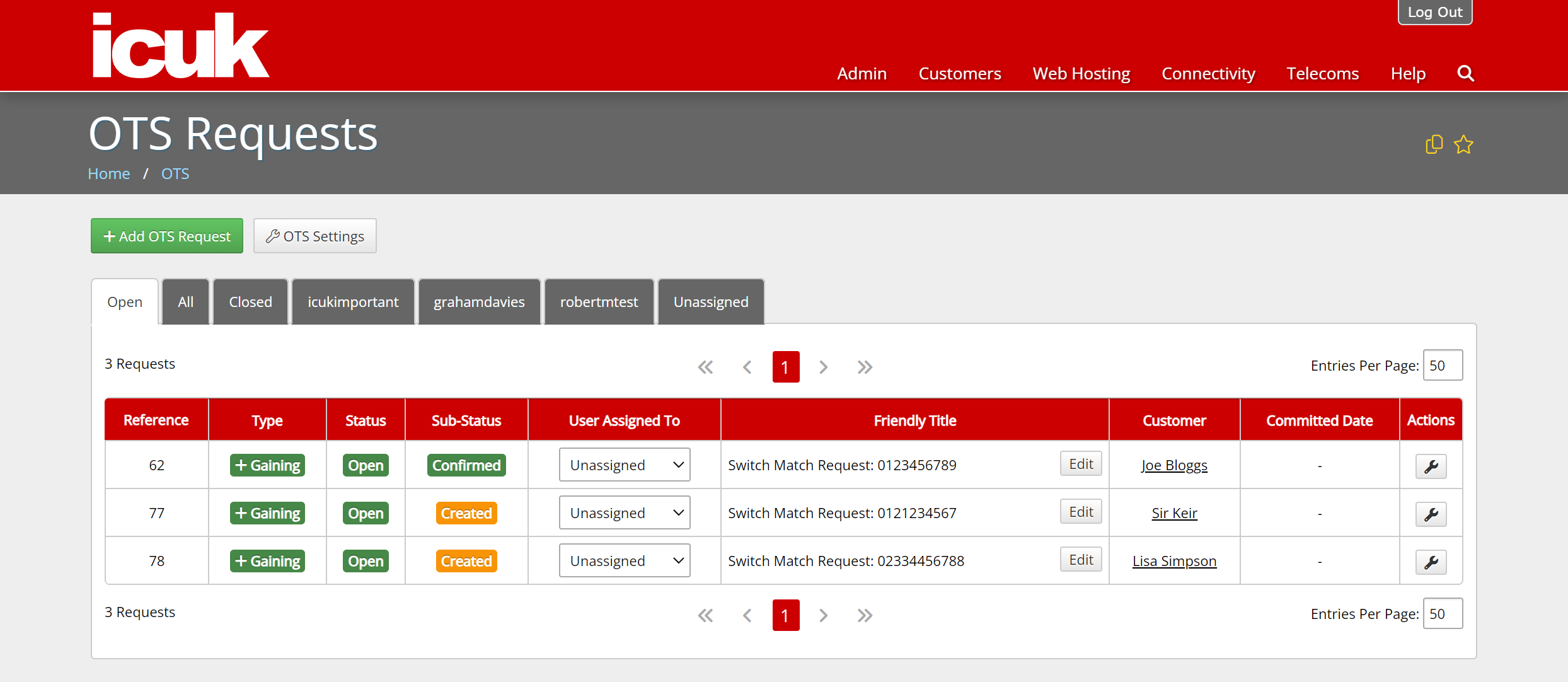The width and height of the screenshot is (1568, 682).
Task: Focus the bottom Entries Per Page field
Action: (1443, 614)
